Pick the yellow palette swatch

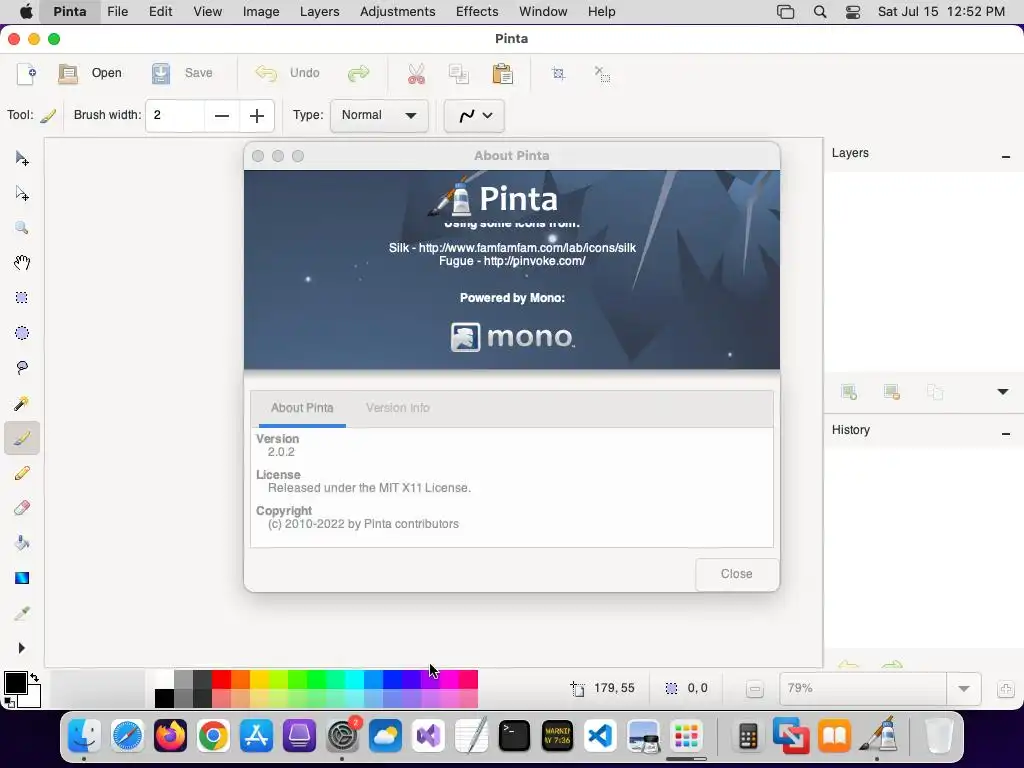point(259,679)
